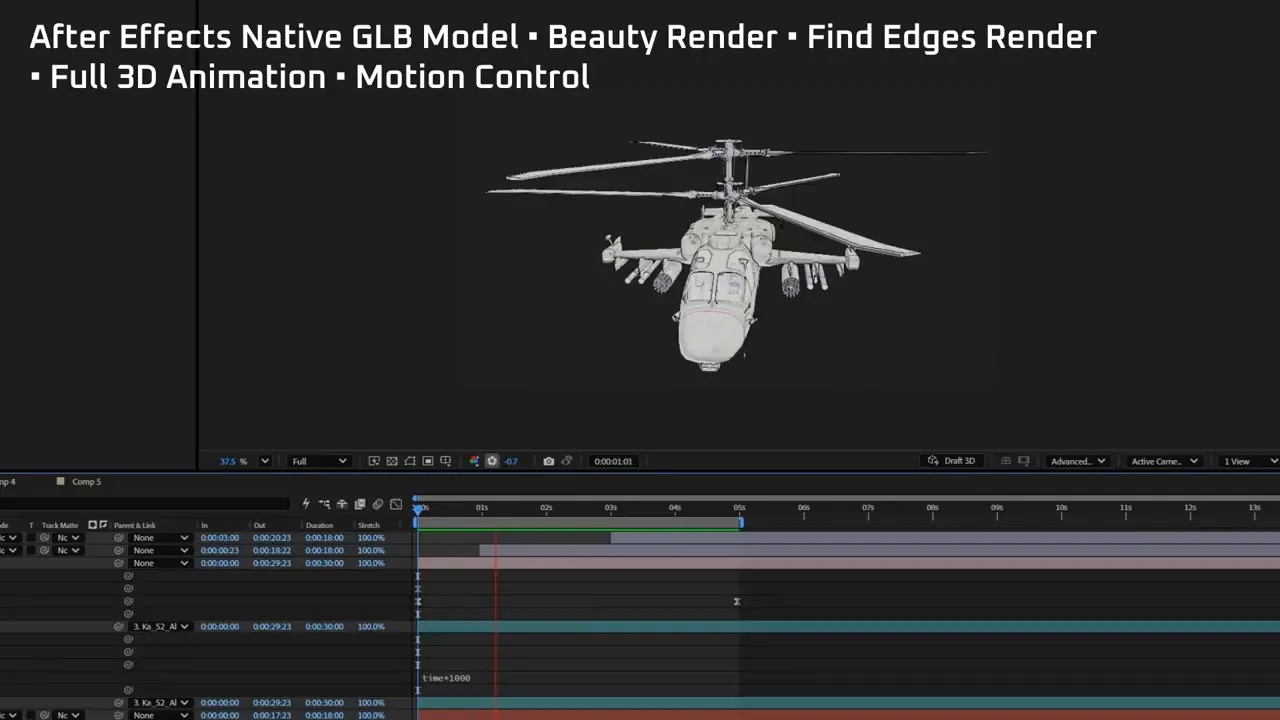
Task: Enable the frame blending icon
Action: click(x=360, y=504)
